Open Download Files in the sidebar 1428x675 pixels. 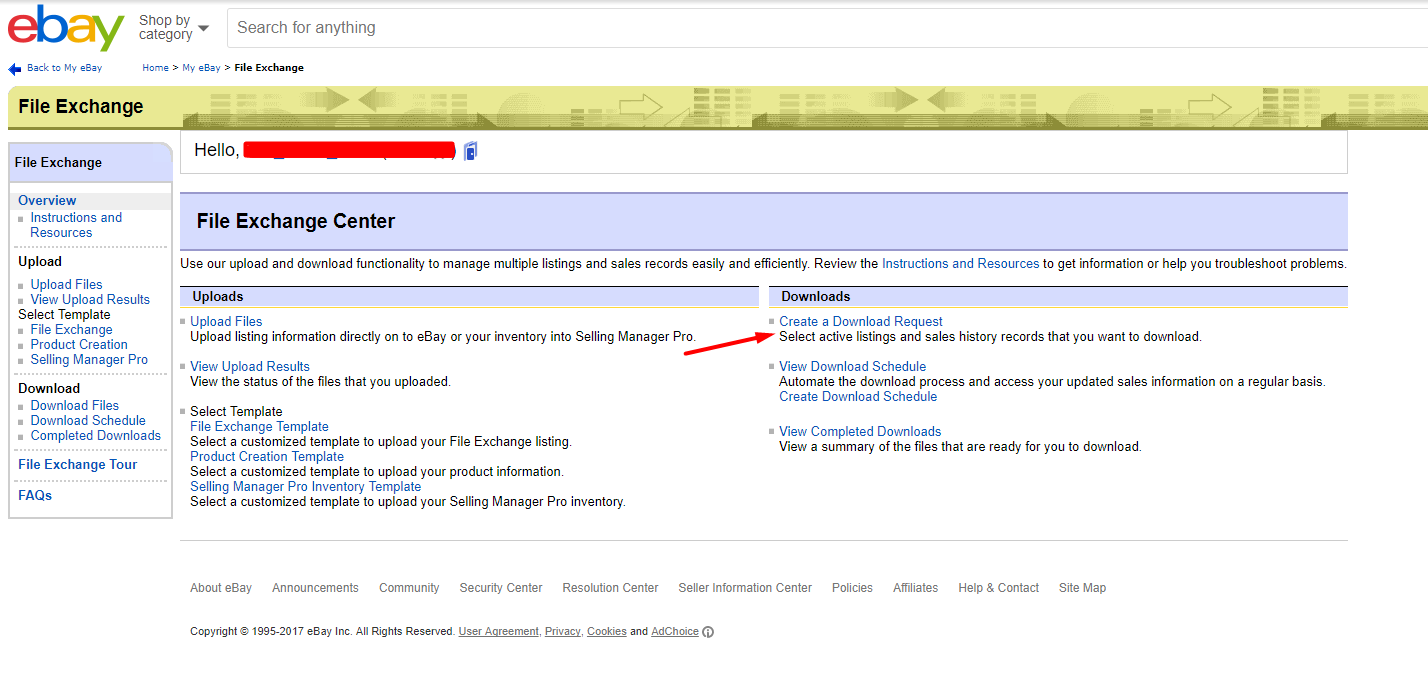[74, 406]
